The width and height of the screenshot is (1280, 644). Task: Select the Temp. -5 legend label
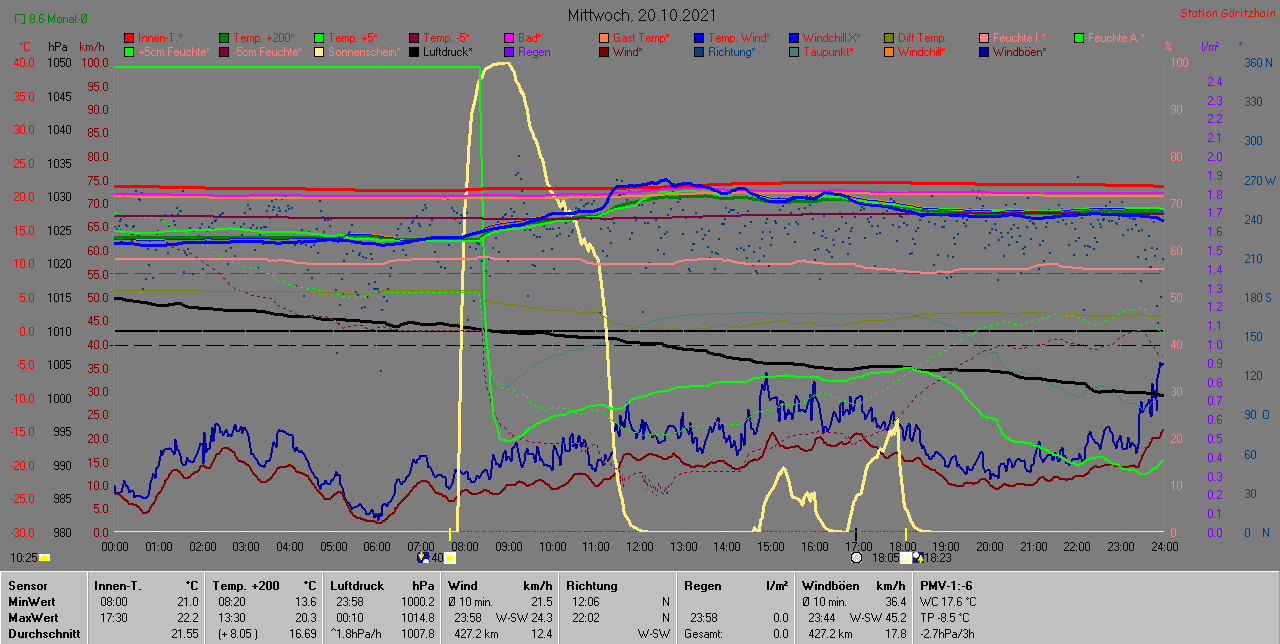(x=446, y=38)
